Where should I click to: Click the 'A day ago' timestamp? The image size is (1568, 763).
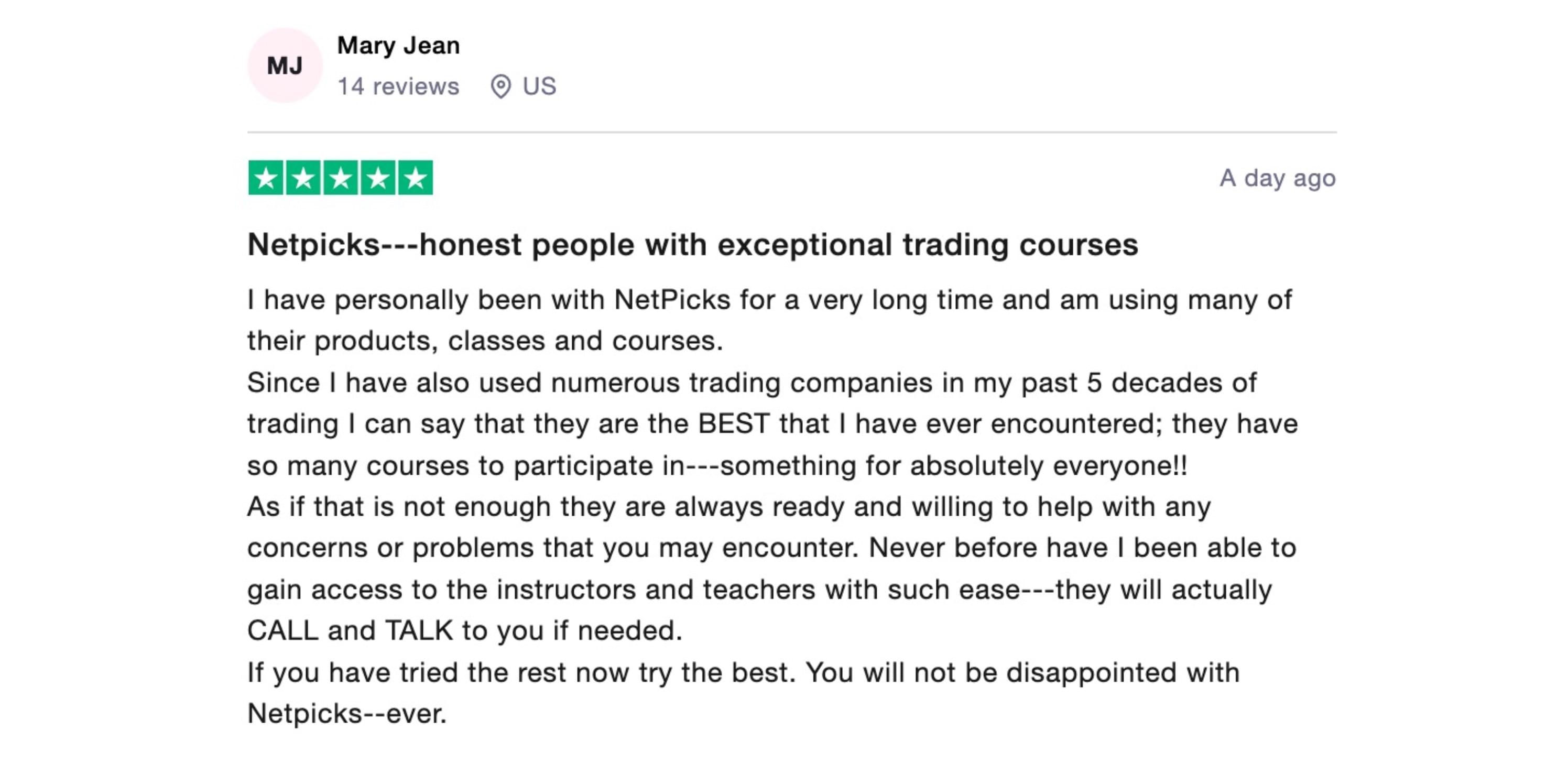tap(1278, 178)
